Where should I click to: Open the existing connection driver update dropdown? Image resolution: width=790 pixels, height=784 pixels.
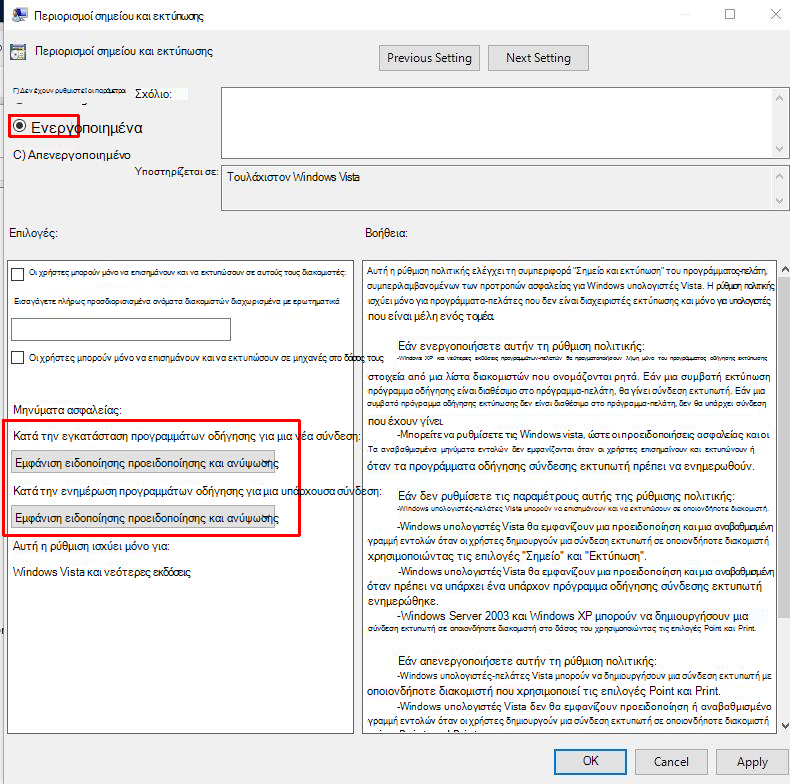click(144, 518)
